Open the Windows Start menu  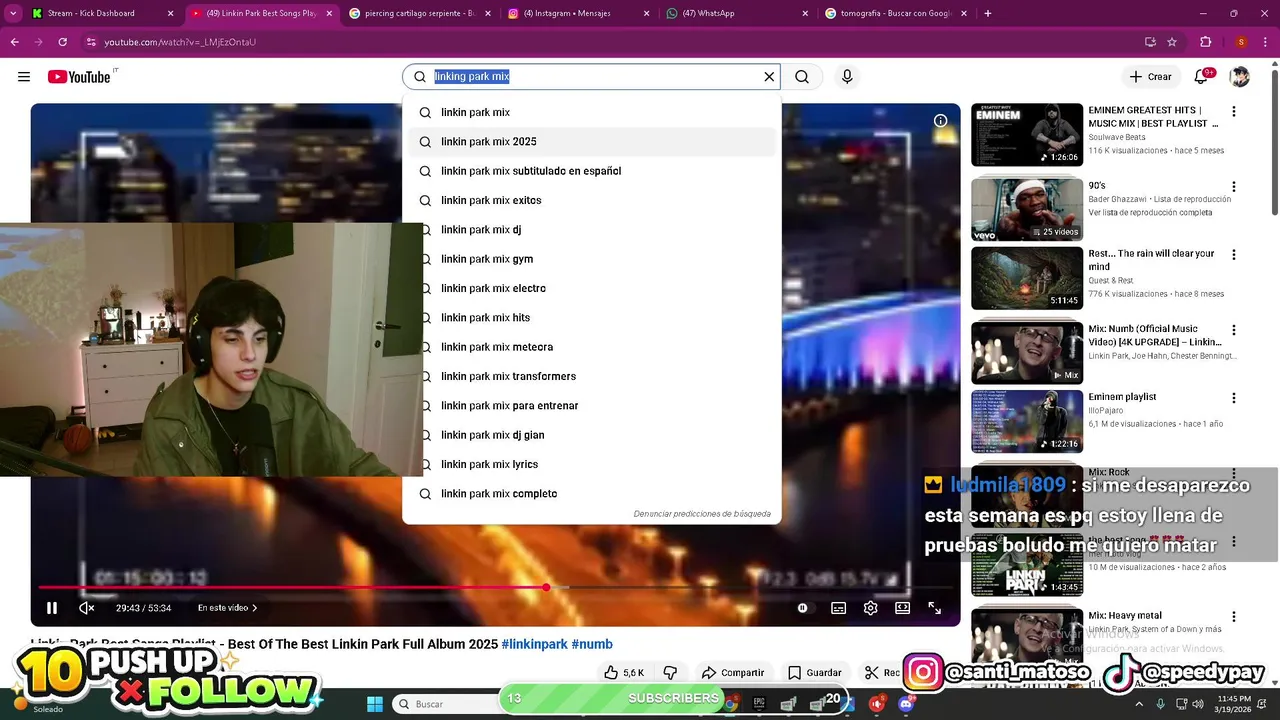click(375, 704)
